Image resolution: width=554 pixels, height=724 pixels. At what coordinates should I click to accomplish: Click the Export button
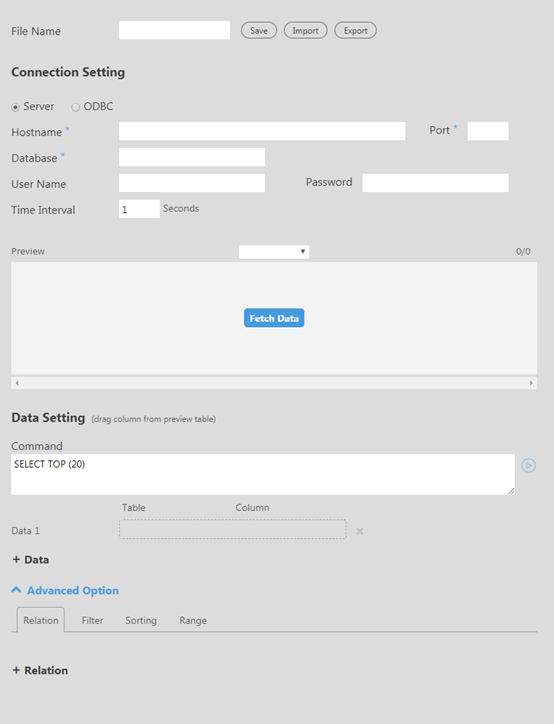[x=355, y=30]
